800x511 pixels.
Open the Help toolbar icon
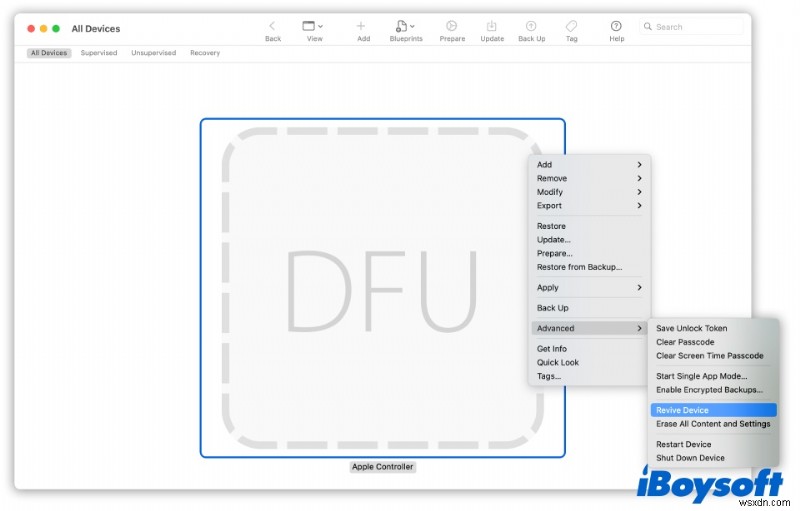(x=616, y=26)
